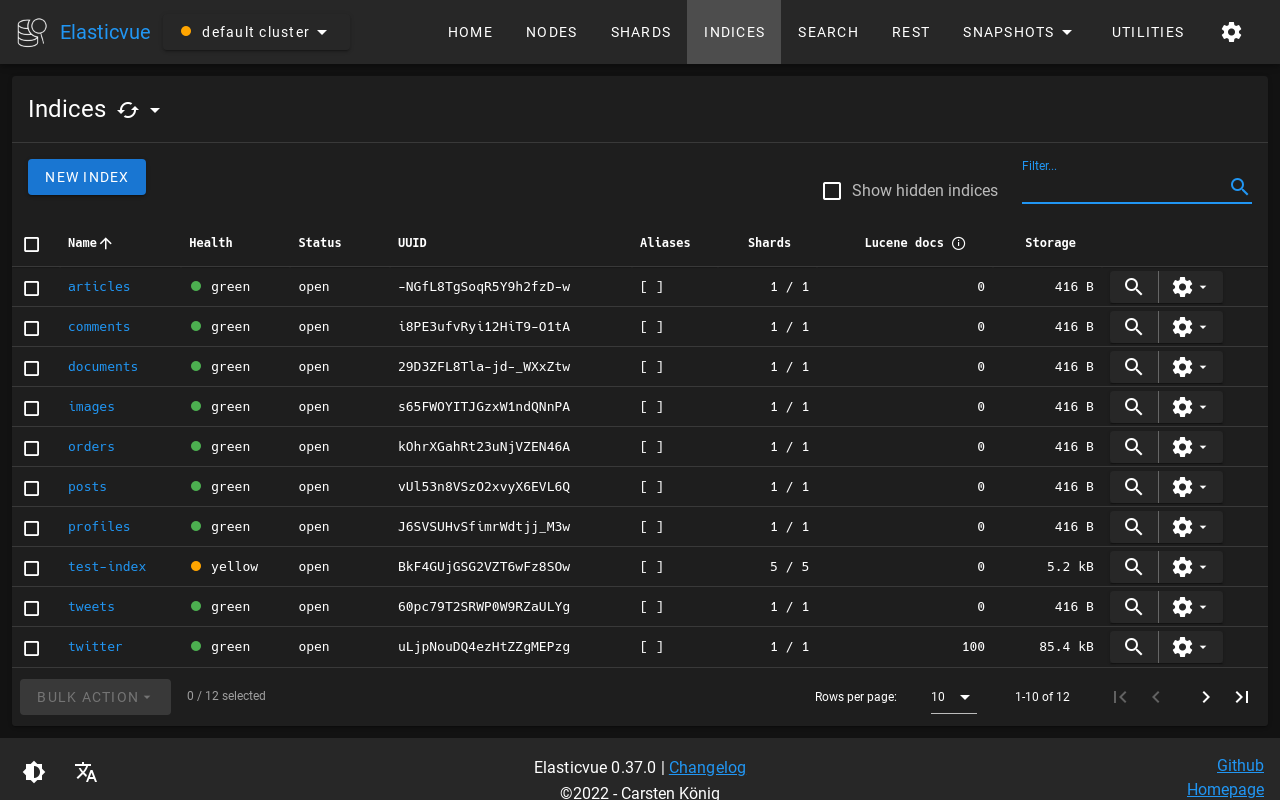Open the gear options menu for test-index

coord(1191,567)
